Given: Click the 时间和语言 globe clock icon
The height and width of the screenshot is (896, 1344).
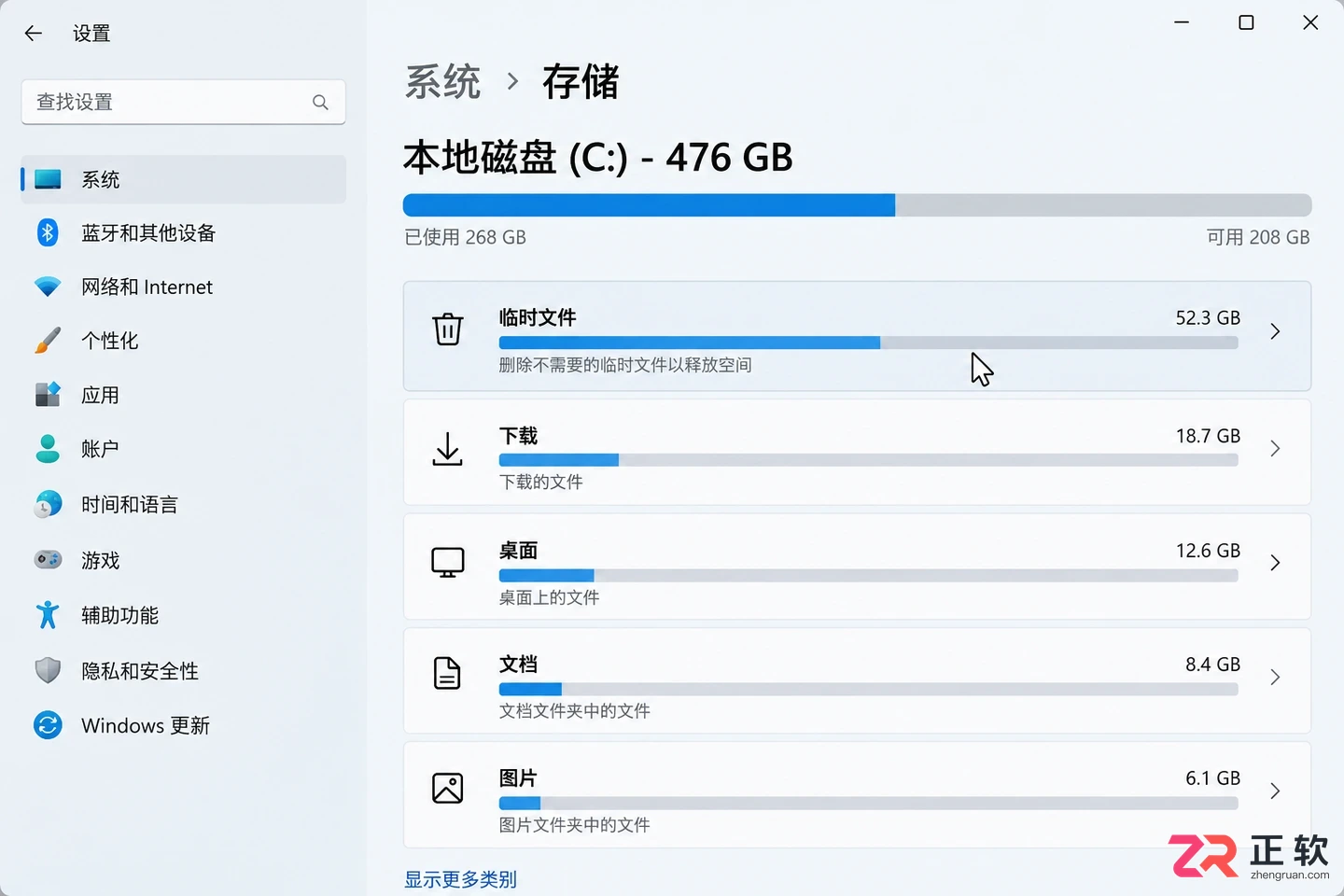Looking at the screenshot, I should click(48, 504).
